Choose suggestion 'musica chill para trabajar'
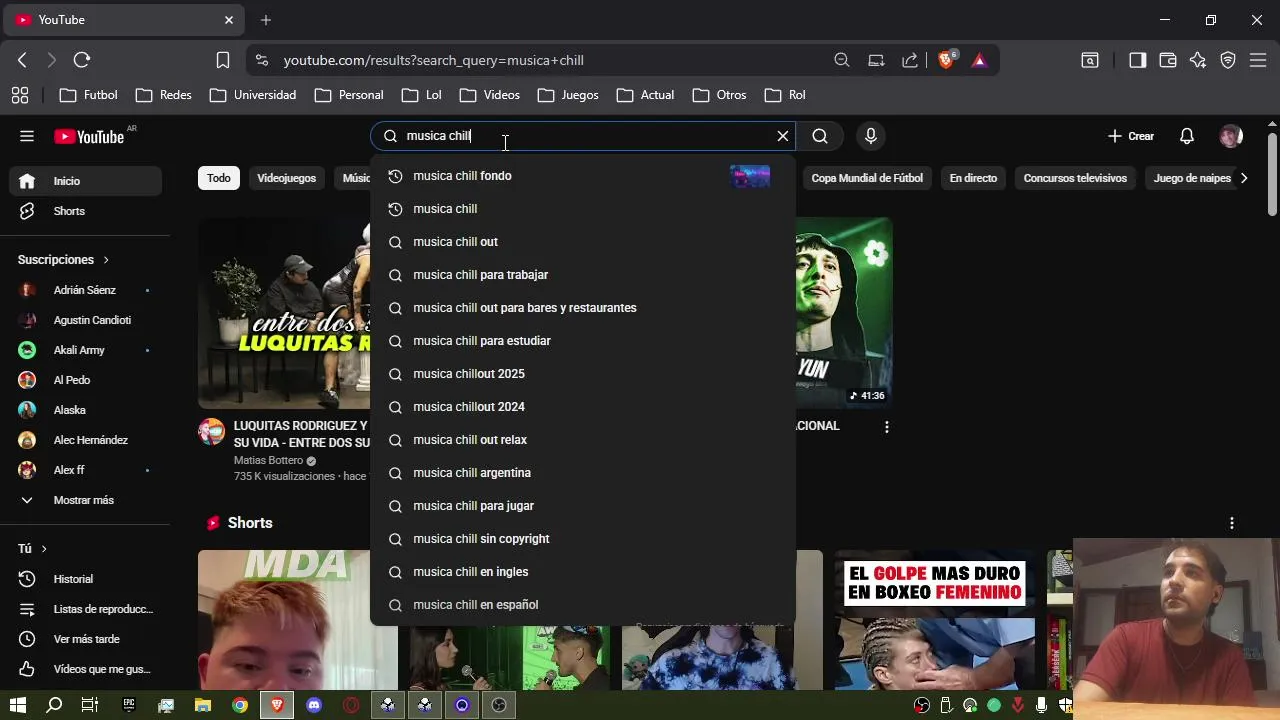The height and width of the screenshot is (720, 1280). pos(583,275)
